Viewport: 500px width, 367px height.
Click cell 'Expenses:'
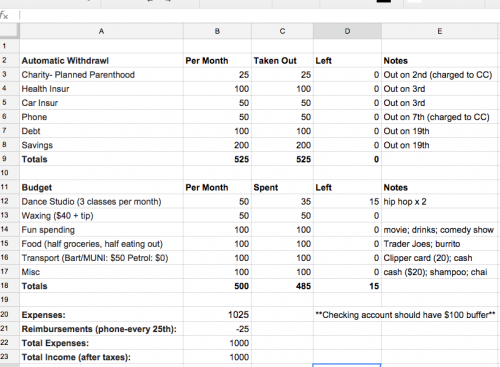(x=101, y=315)
